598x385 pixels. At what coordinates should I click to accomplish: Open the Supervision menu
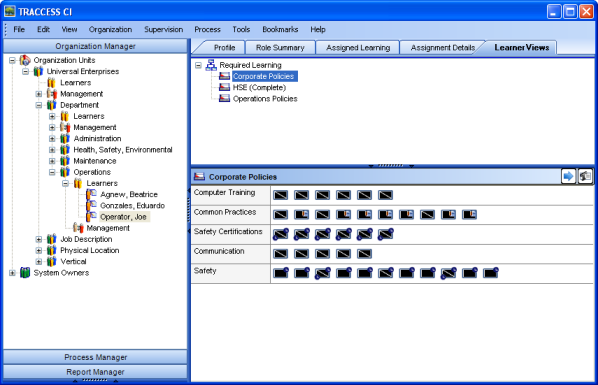[x=163, y=29]
